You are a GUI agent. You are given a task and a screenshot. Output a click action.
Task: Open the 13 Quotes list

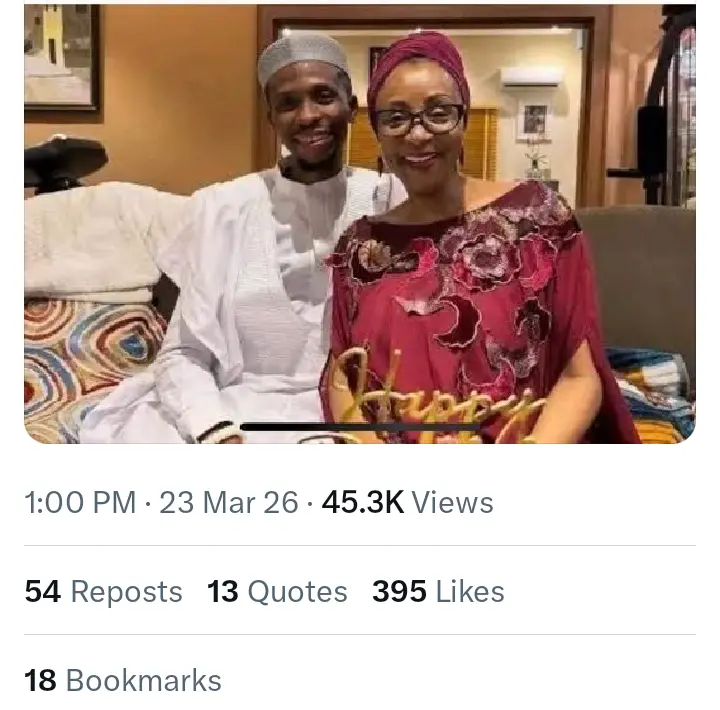(x=277, y=591)
